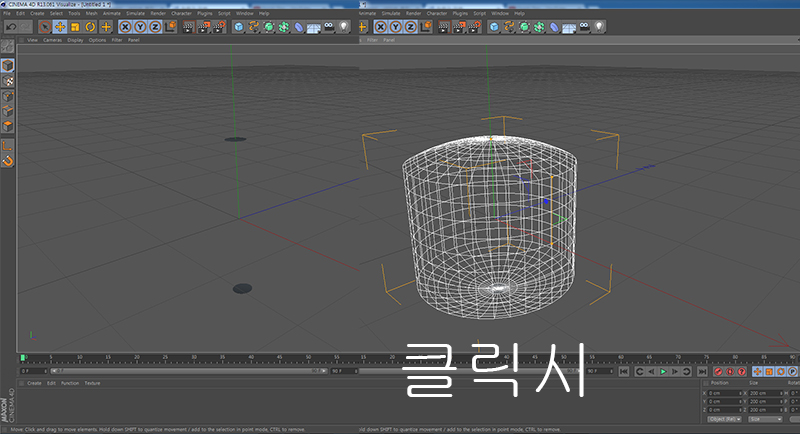The image size is (800, 434).
Task: Click Undo in the left window toolbar
Action: click(x=11, y=27)
